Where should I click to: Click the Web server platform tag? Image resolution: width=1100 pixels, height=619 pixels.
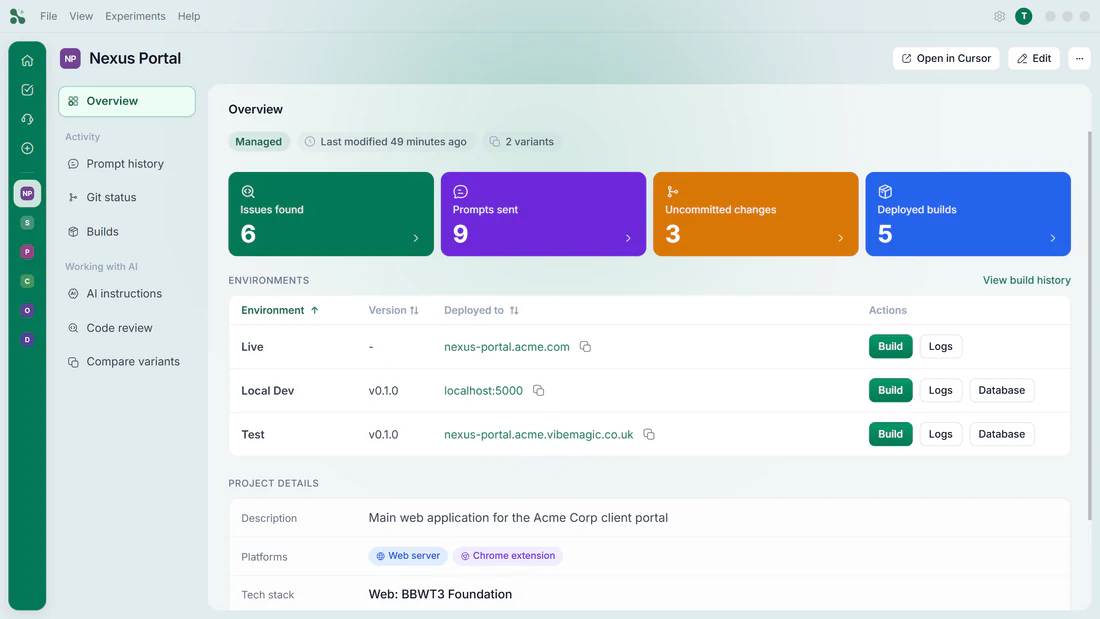click(x=408, y=556)
